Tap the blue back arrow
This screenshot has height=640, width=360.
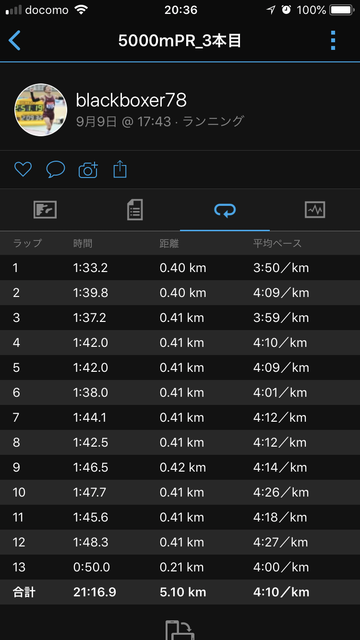(15, 40)
